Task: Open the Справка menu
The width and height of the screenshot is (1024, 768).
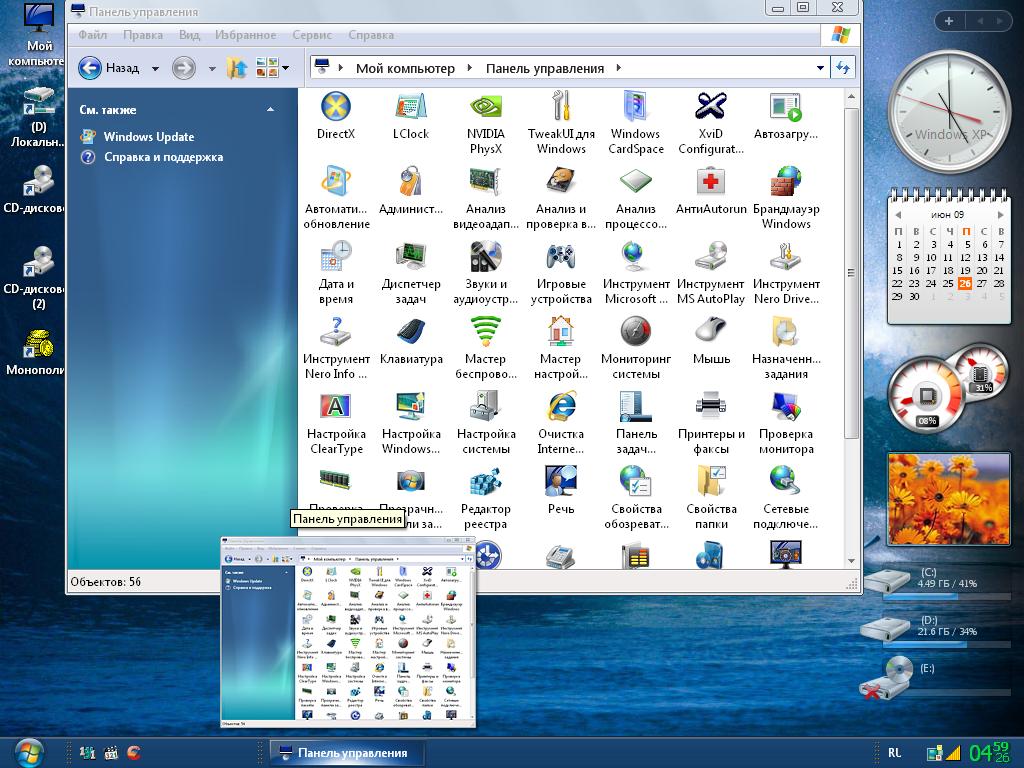Action: pos(370,35)
